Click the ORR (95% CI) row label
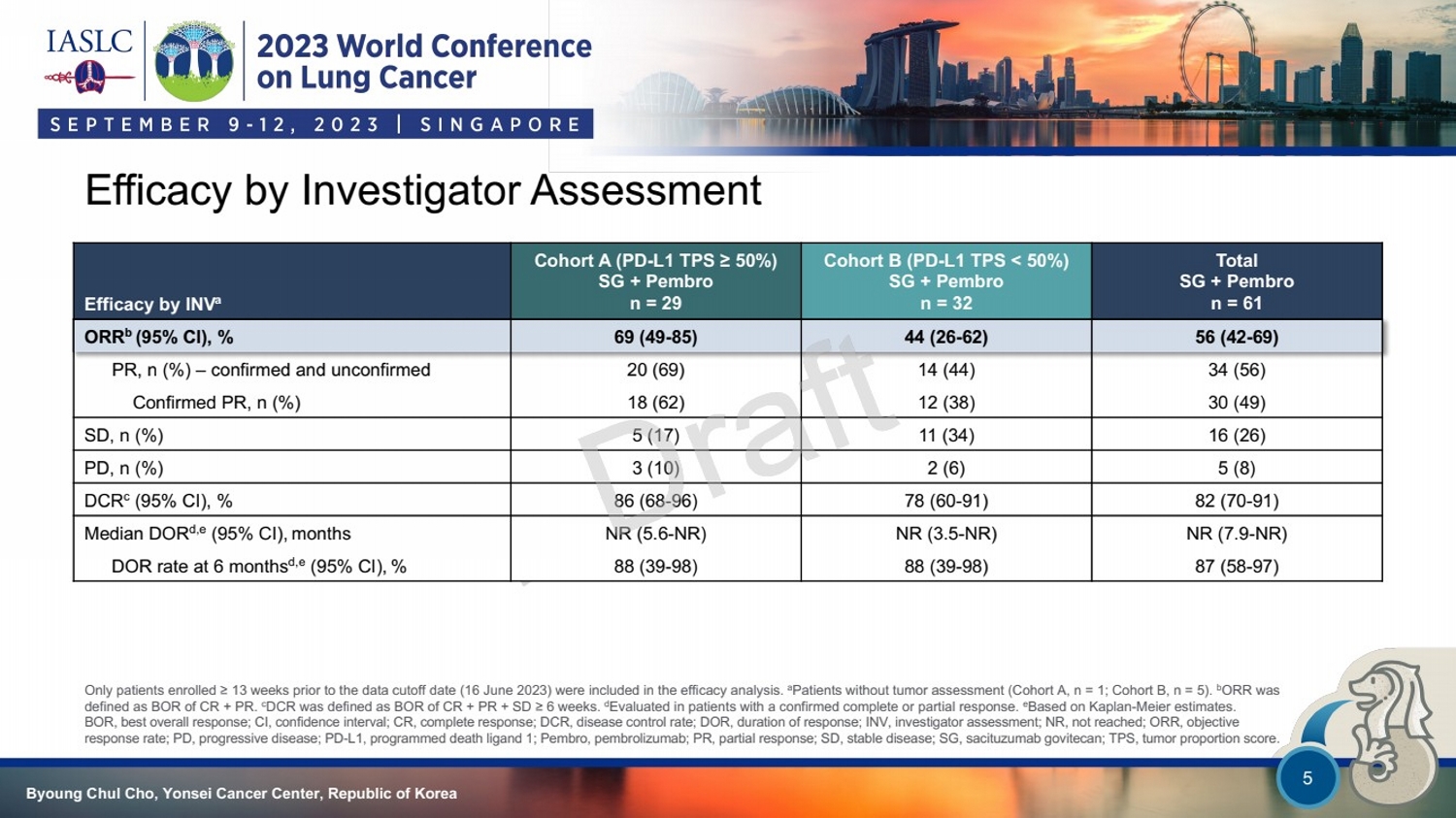This screenshot has width=1456, height=818. (159, 338)
